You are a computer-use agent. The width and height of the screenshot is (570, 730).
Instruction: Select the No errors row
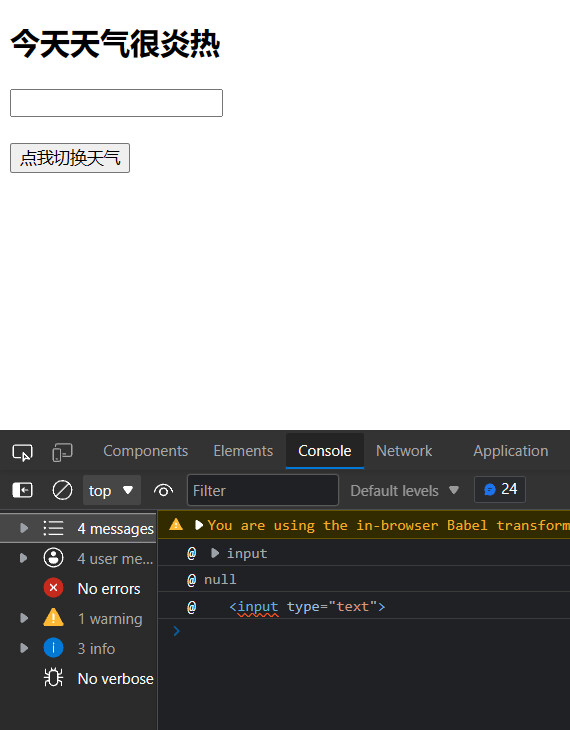[78, 588]
